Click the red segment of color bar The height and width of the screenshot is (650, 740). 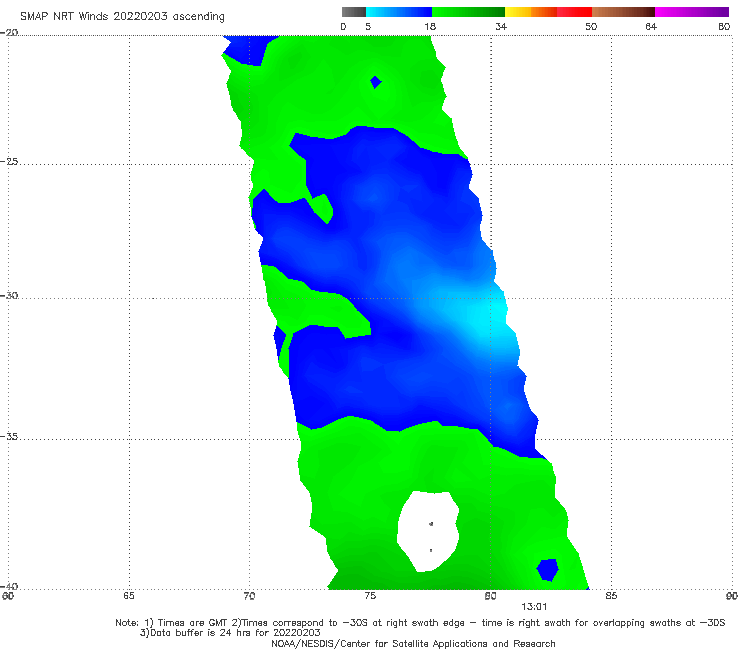[x=575, y=12]
